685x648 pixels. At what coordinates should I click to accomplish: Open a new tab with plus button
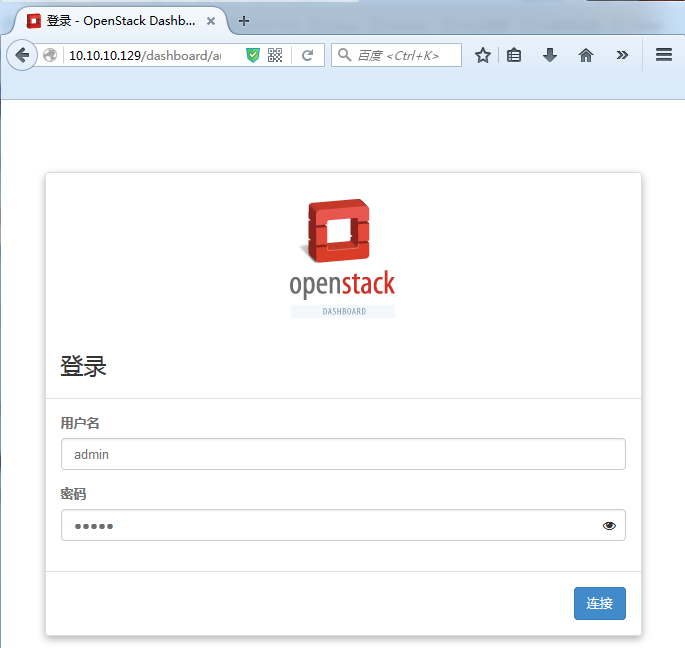(x=244, y=21)
